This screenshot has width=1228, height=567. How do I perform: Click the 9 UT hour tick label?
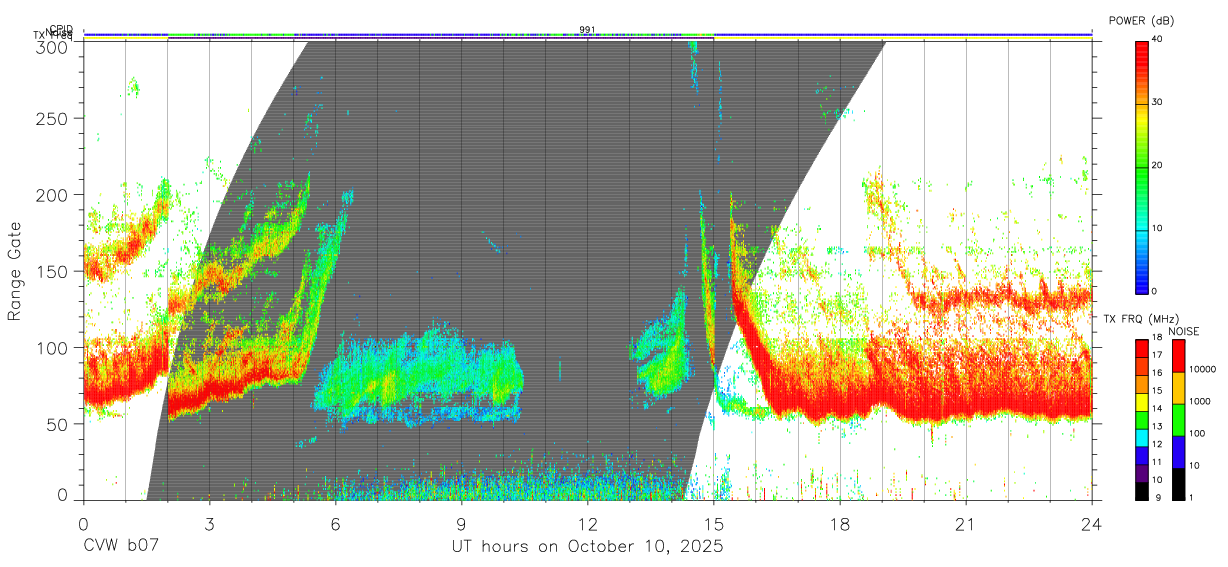point(462,524)
